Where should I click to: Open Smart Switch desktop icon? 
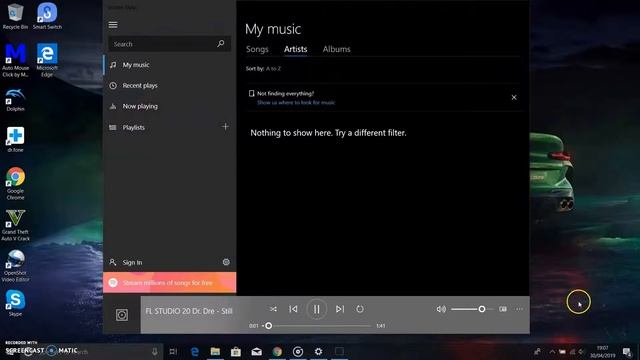click(x=47, y=16)
